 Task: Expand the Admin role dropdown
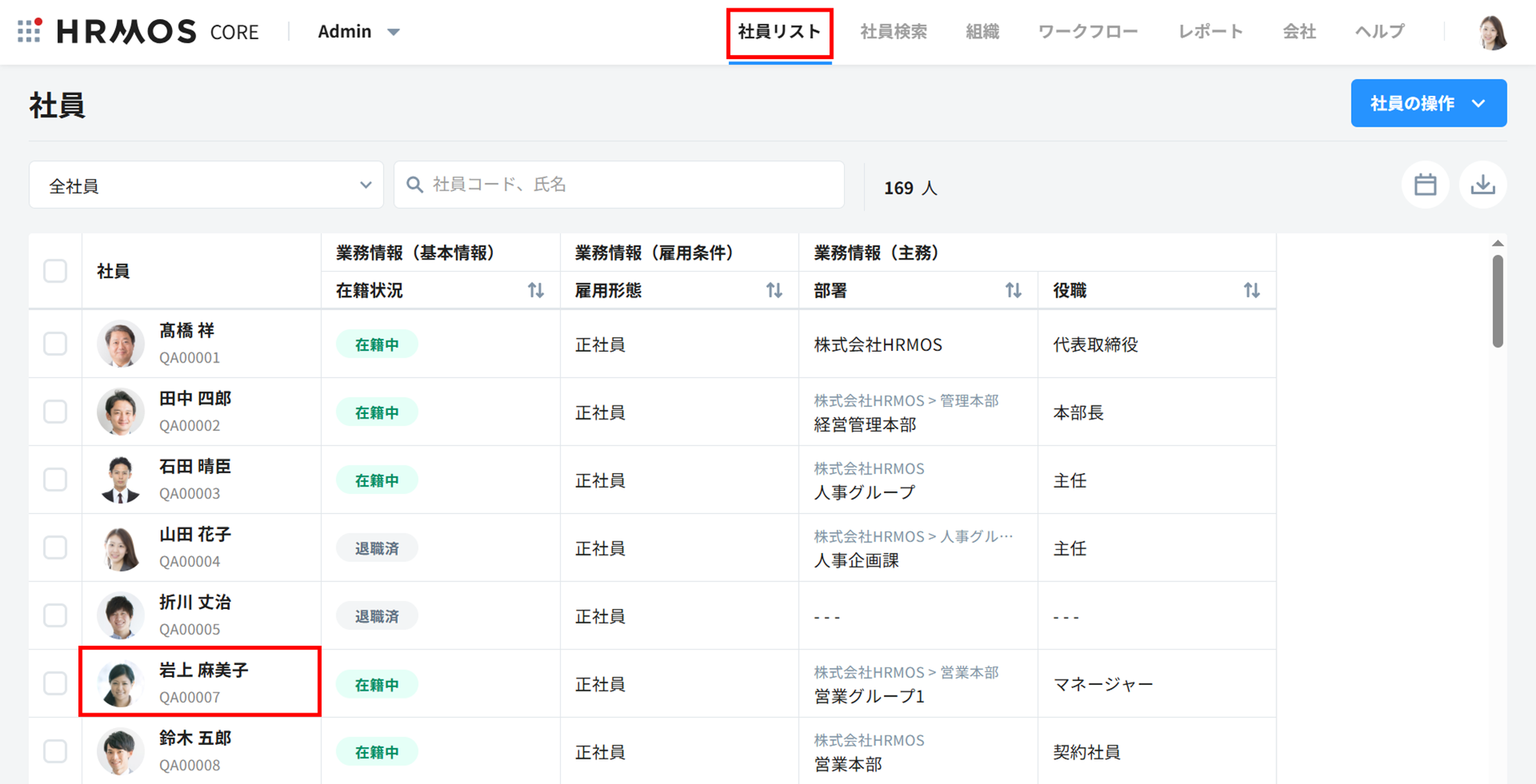359,31
